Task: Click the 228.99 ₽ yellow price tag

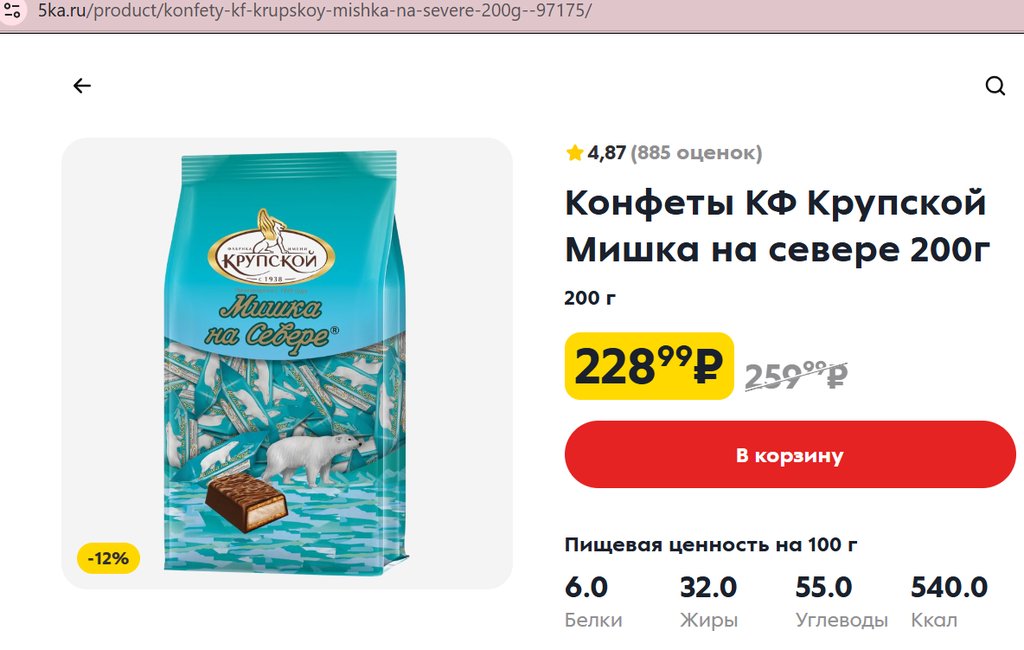Action: pos(649,366)
